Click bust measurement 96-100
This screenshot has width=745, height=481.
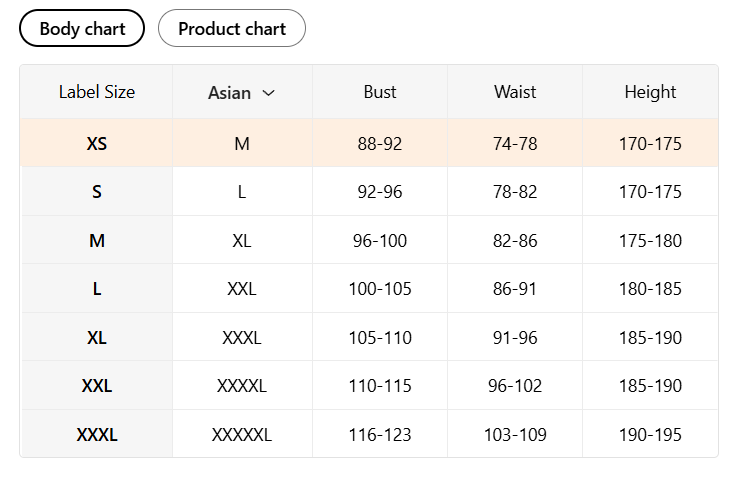(x=380, y=240)
